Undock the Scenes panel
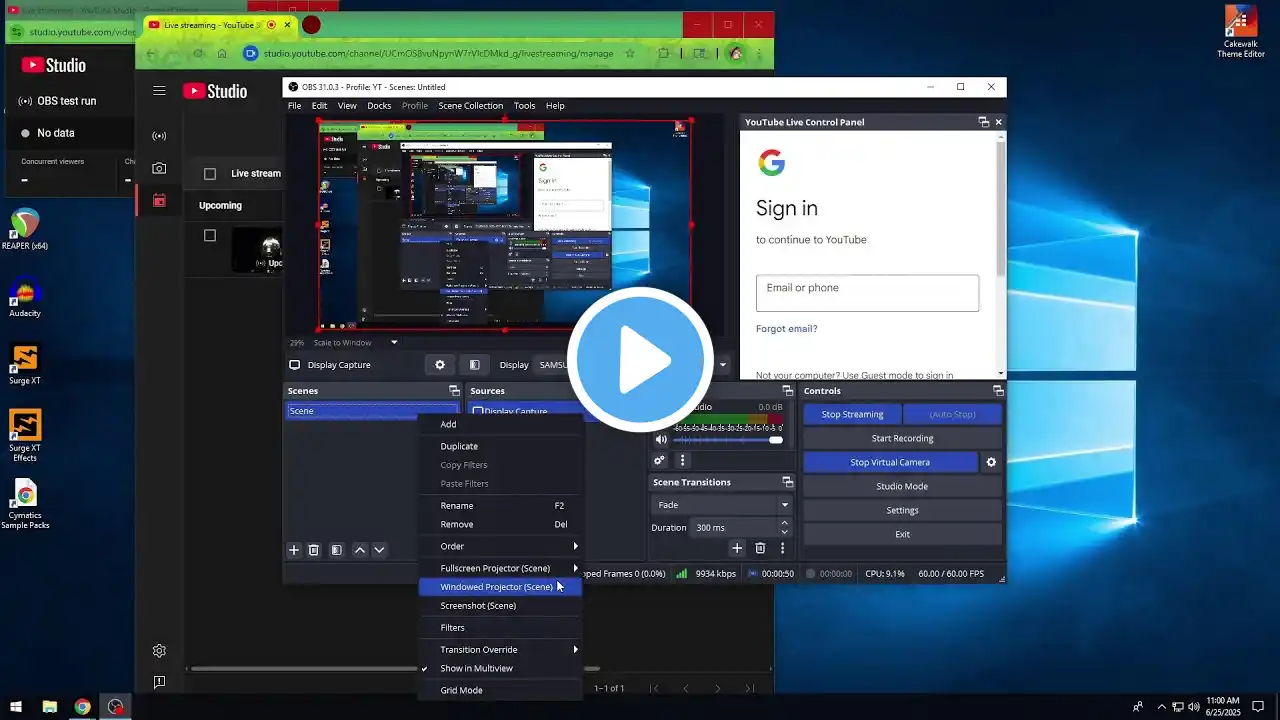This screenshot has height=720, width=1280. (x=454, y=391)
